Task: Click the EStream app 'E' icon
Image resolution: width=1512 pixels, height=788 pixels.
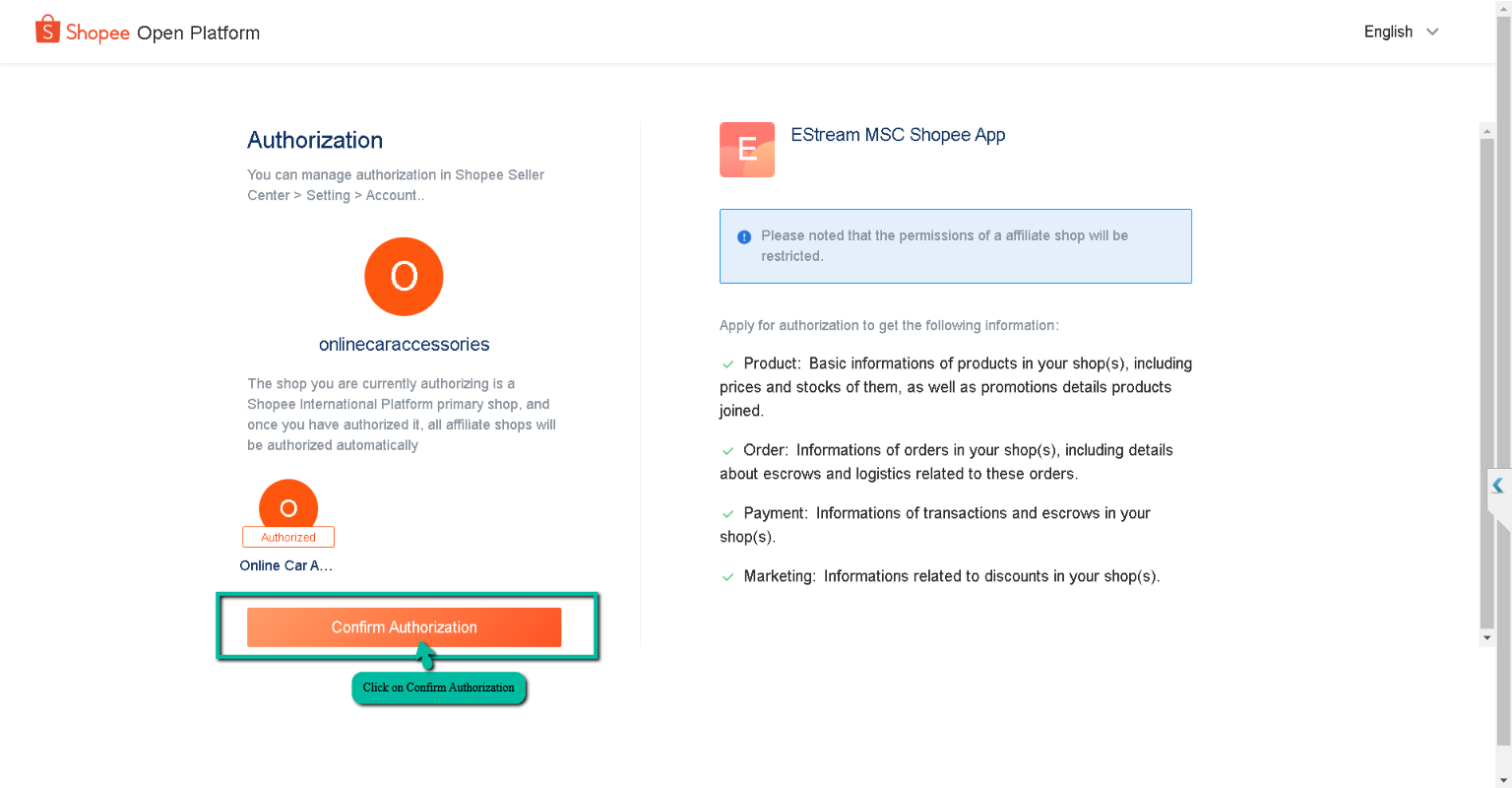Action: pyautogui.click(x=747, y=150)
